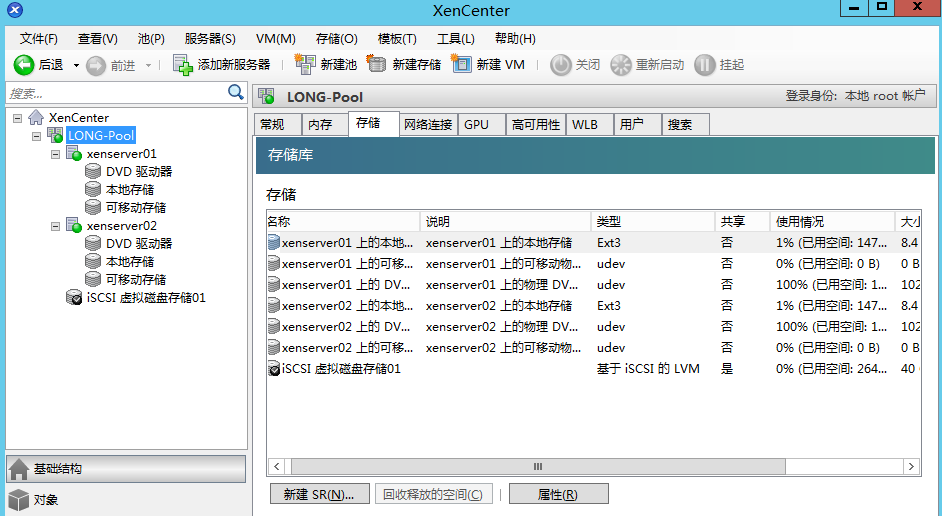Switch to the 内存 tab
Image resolution: width=942 pixels, height=516 pixels.
[325, 124]
